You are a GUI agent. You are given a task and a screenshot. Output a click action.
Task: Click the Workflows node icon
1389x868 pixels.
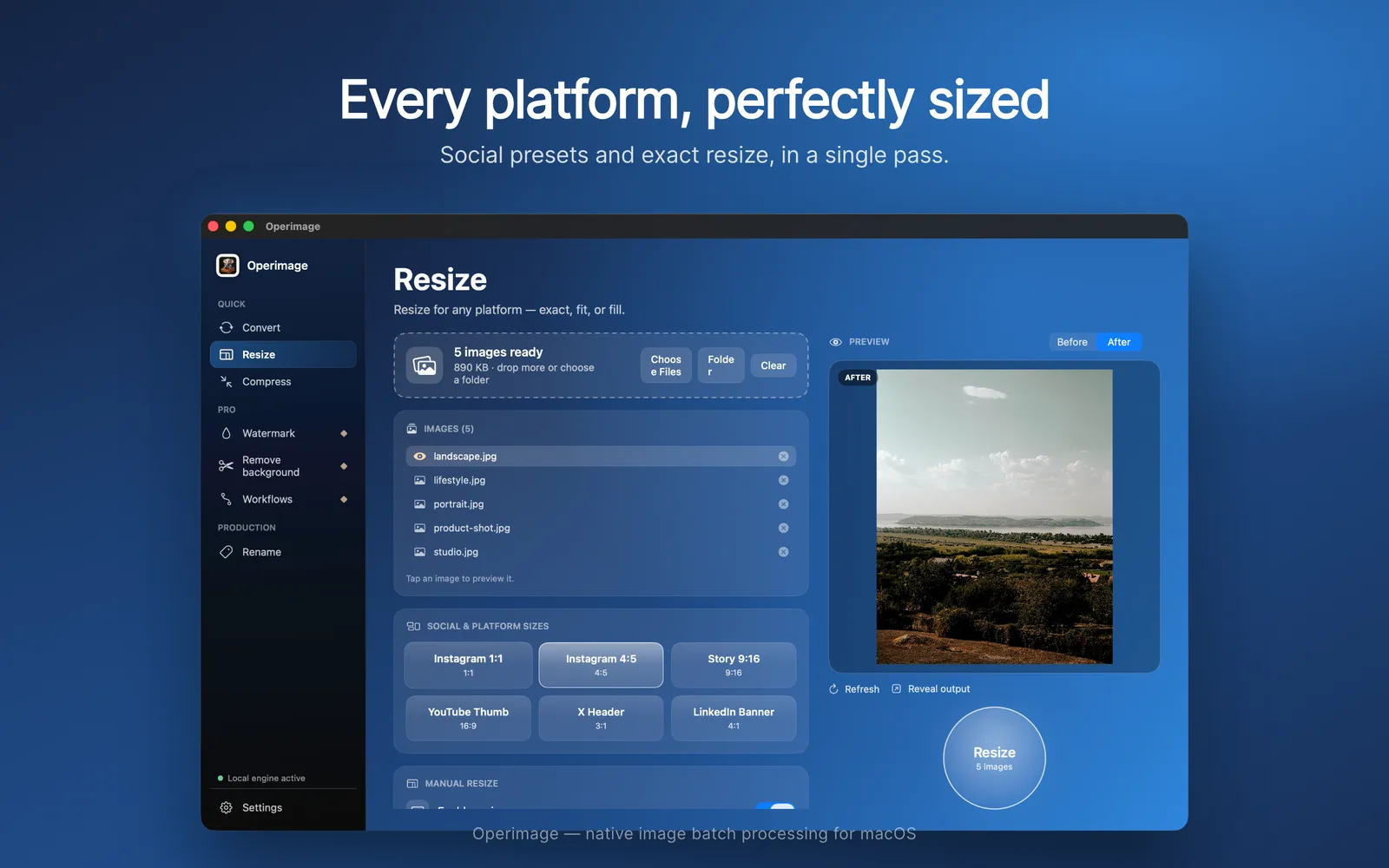(227, 499)
